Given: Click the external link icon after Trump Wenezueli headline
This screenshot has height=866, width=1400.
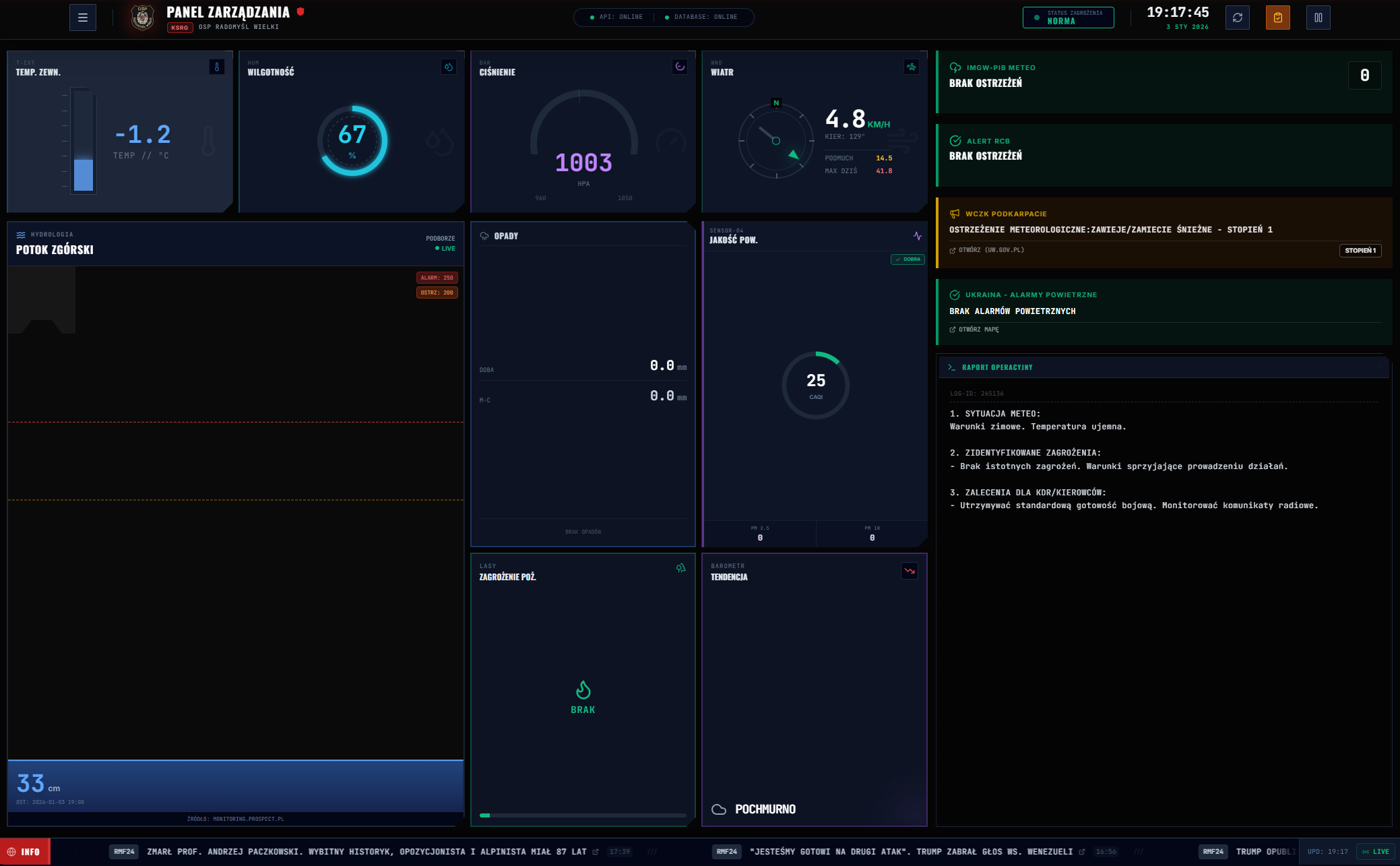Looking at the screenshot, I should point(1082,852).
